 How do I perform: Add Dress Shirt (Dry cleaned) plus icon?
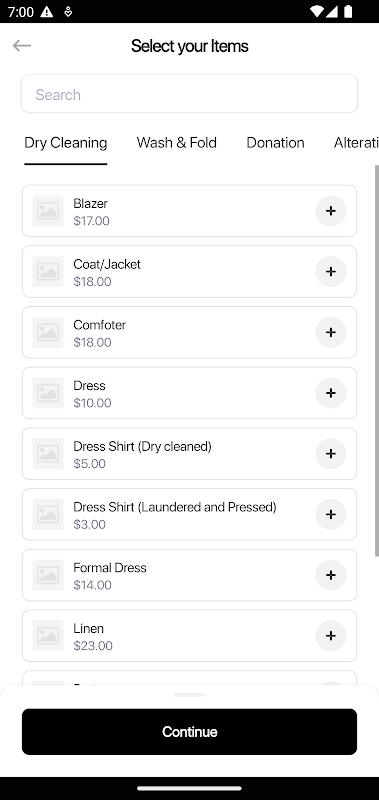[x=331, y=454]
